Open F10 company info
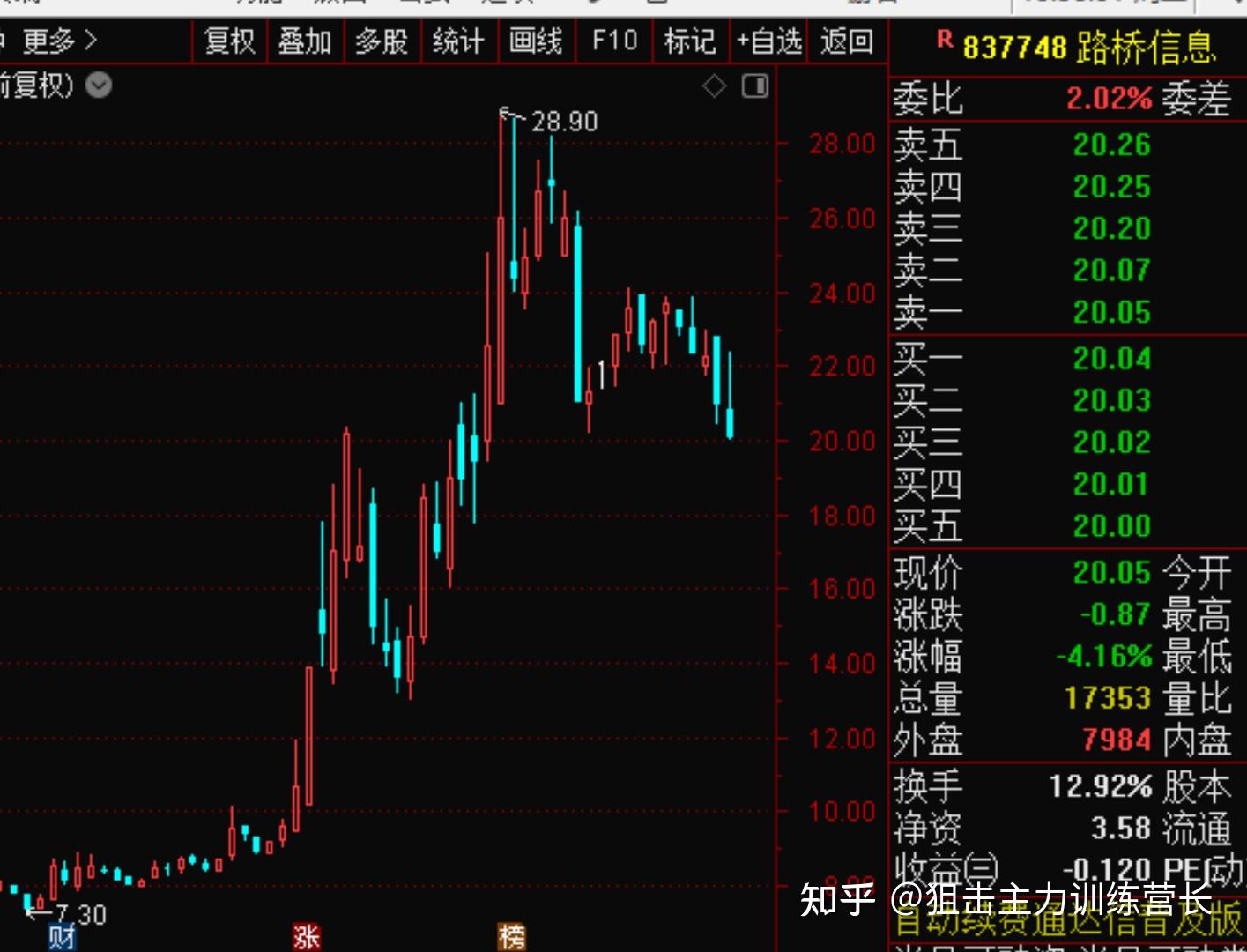This screenshot has height=952, width=1247. pos(614,41)
